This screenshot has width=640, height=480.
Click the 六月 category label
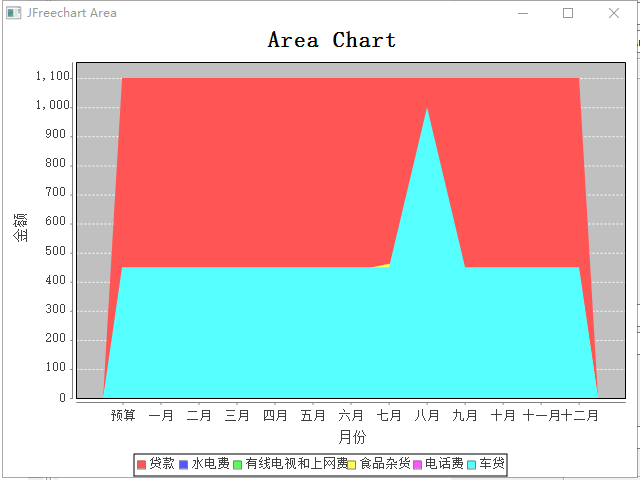click(x=351, y=416)
